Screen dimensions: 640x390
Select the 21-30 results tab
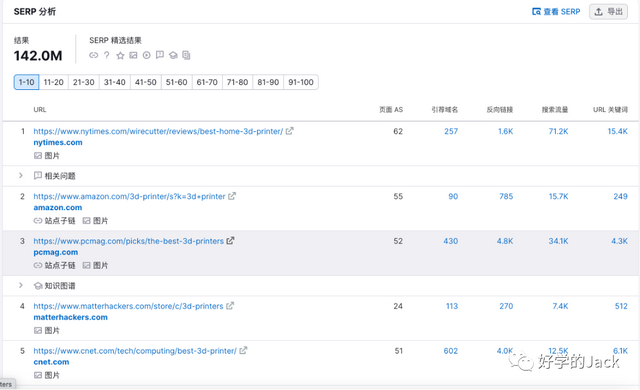[x=84, y=82]
